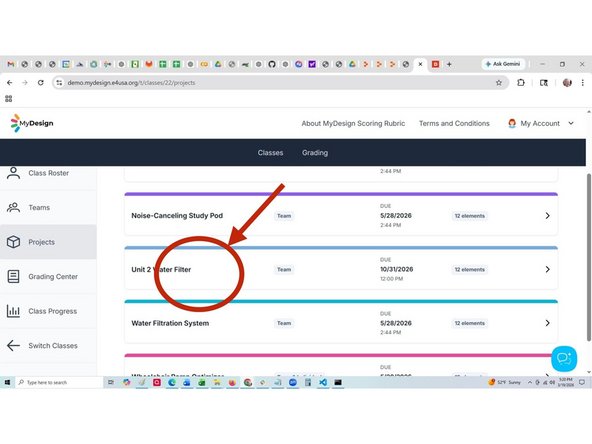Open Class Progress in sidebar
The image size is (592, 444).
point(48,311)
